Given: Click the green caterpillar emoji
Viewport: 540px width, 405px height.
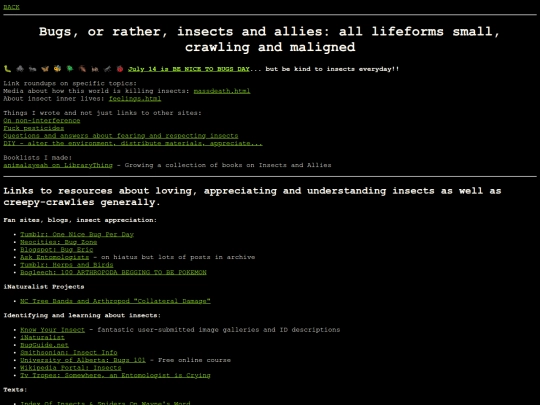Looking at the screenshot, I should click(7, 69).
